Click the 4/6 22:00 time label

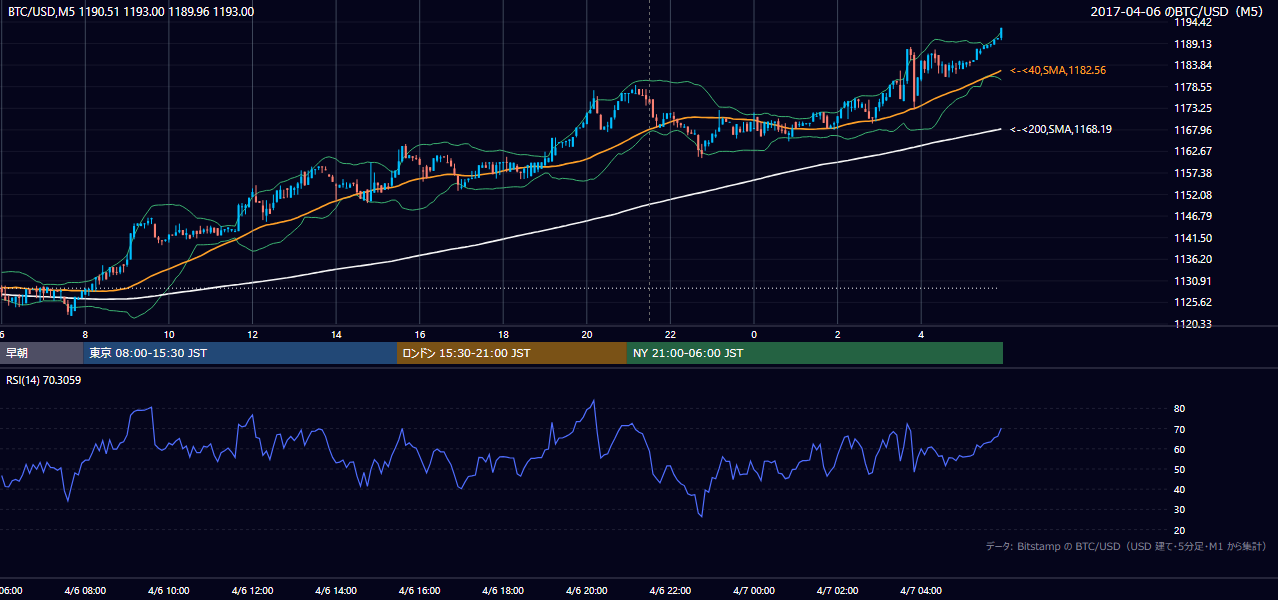point(671,591)
